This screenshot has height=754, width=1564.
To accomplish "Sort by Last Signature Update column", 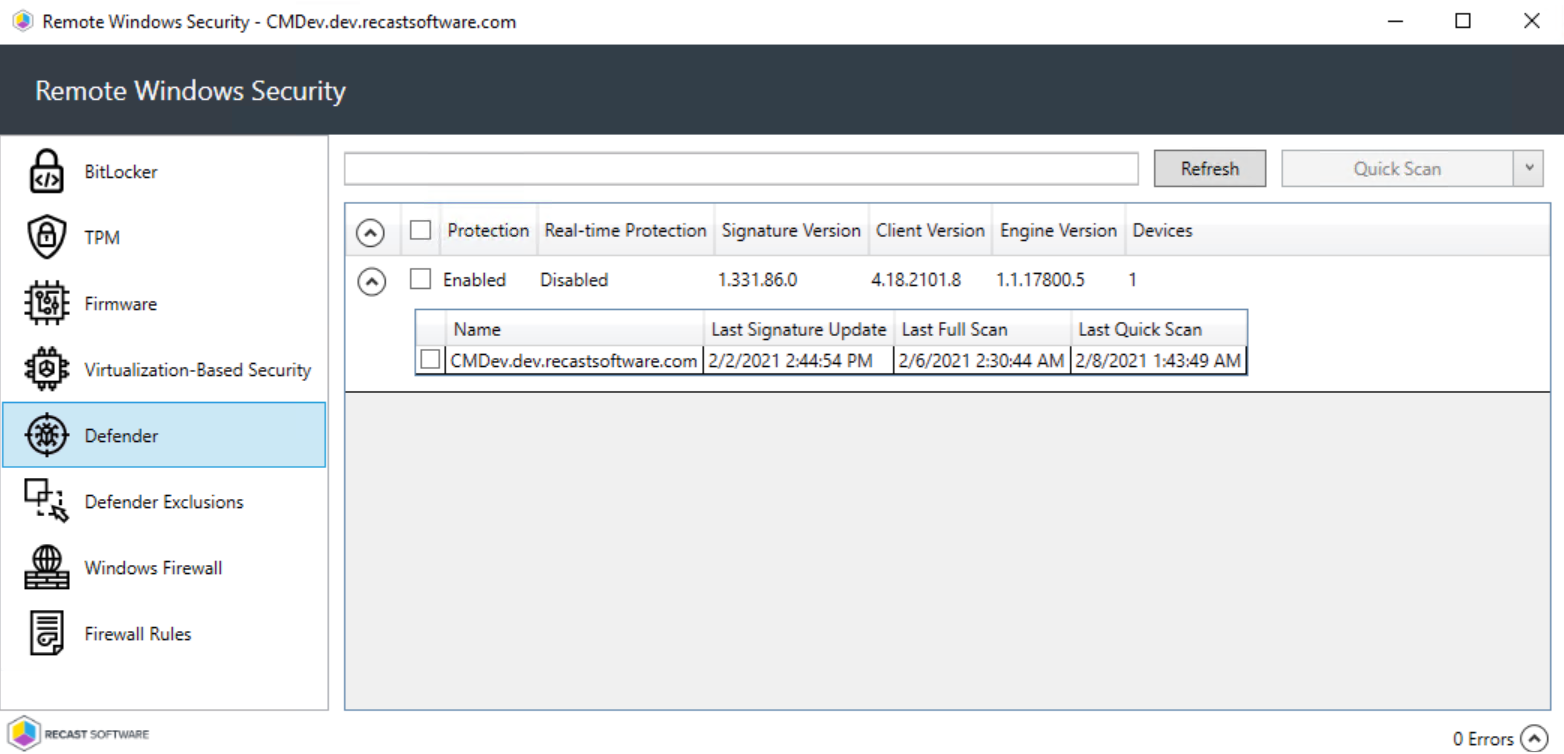I will click(798, 329).
